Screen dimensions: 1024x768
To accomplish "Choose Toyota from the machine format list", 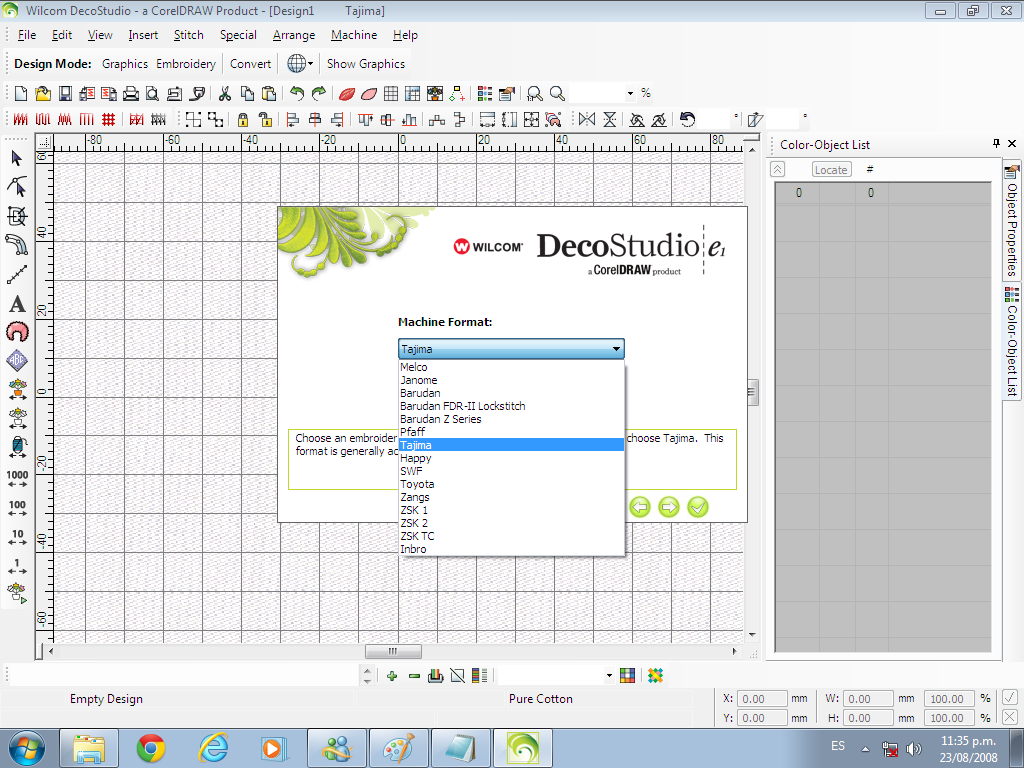I will [511, 484].
